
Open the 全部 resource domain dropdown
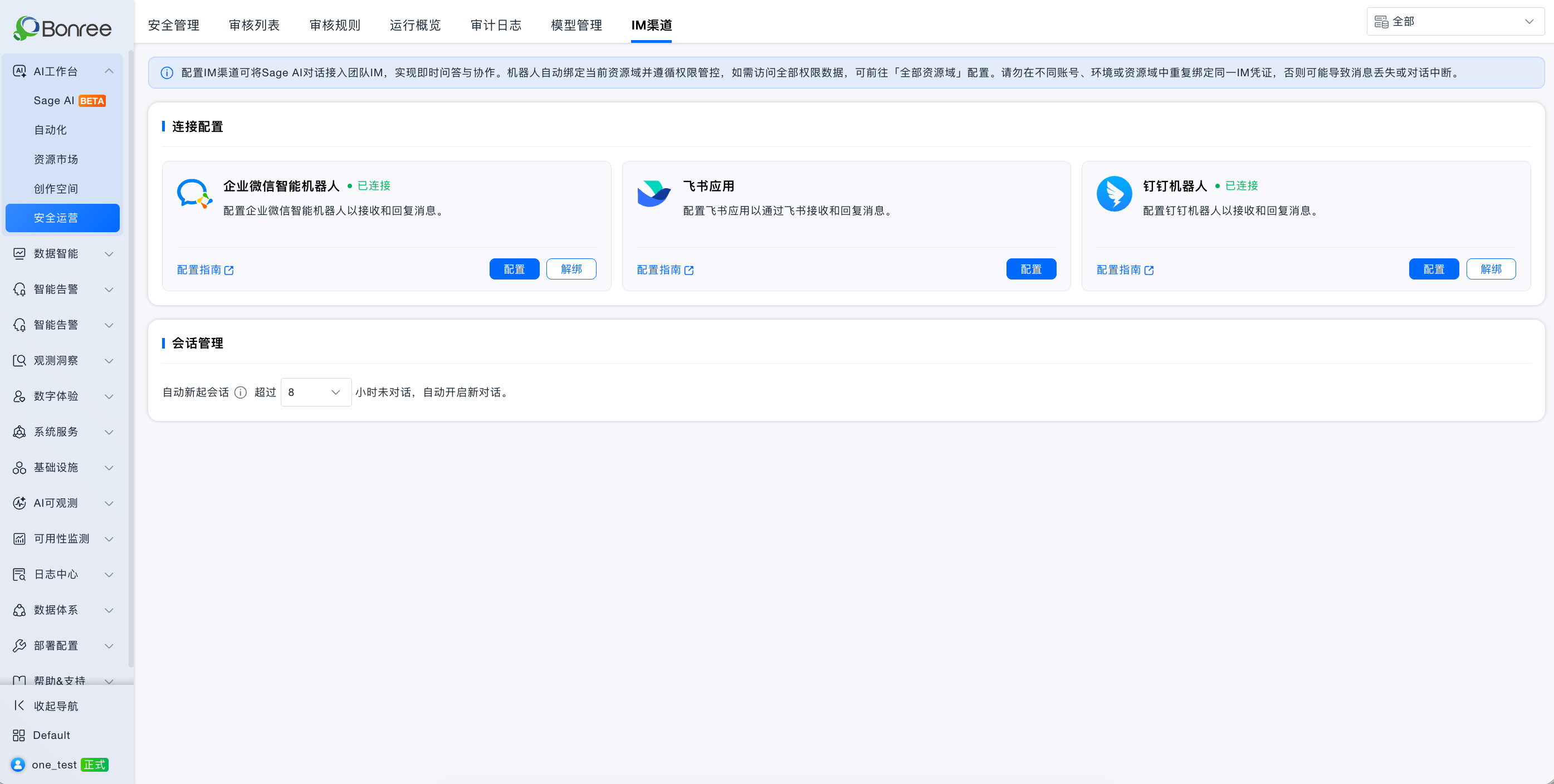(1455, 22)
